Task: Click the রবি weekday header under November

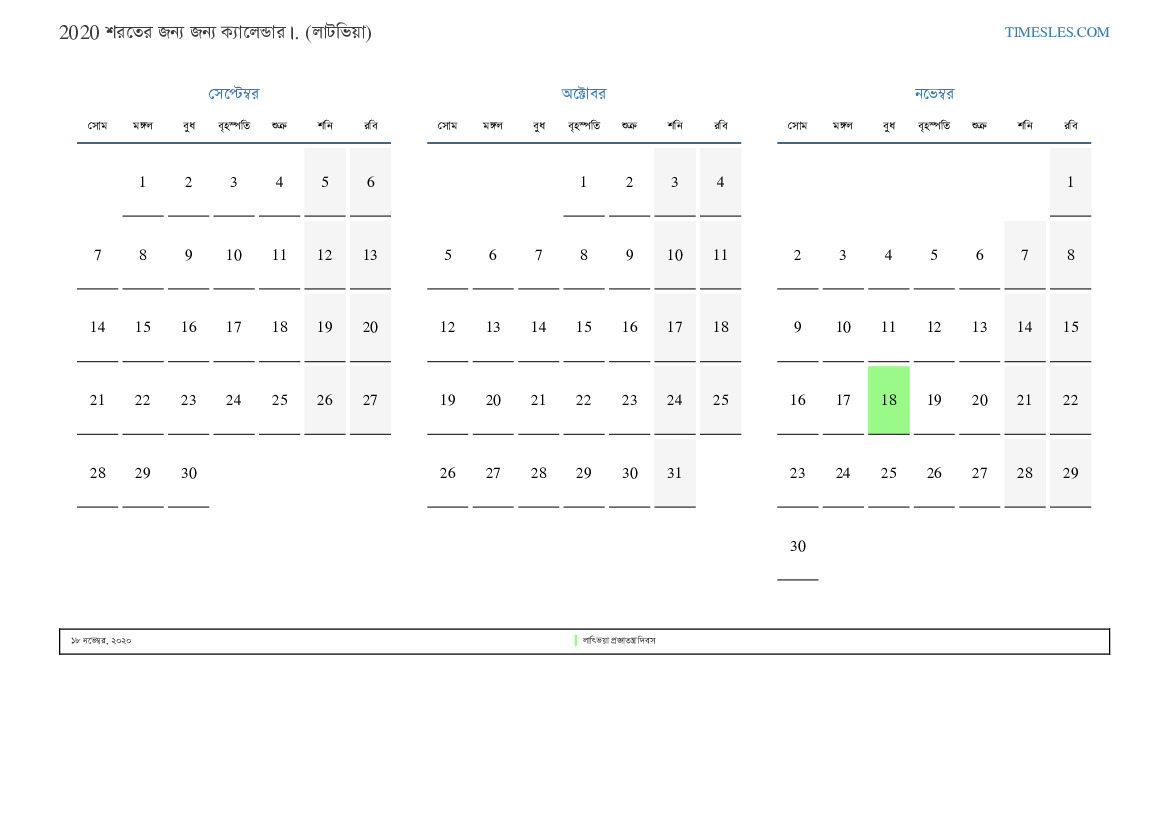Action: point(1070,126)
